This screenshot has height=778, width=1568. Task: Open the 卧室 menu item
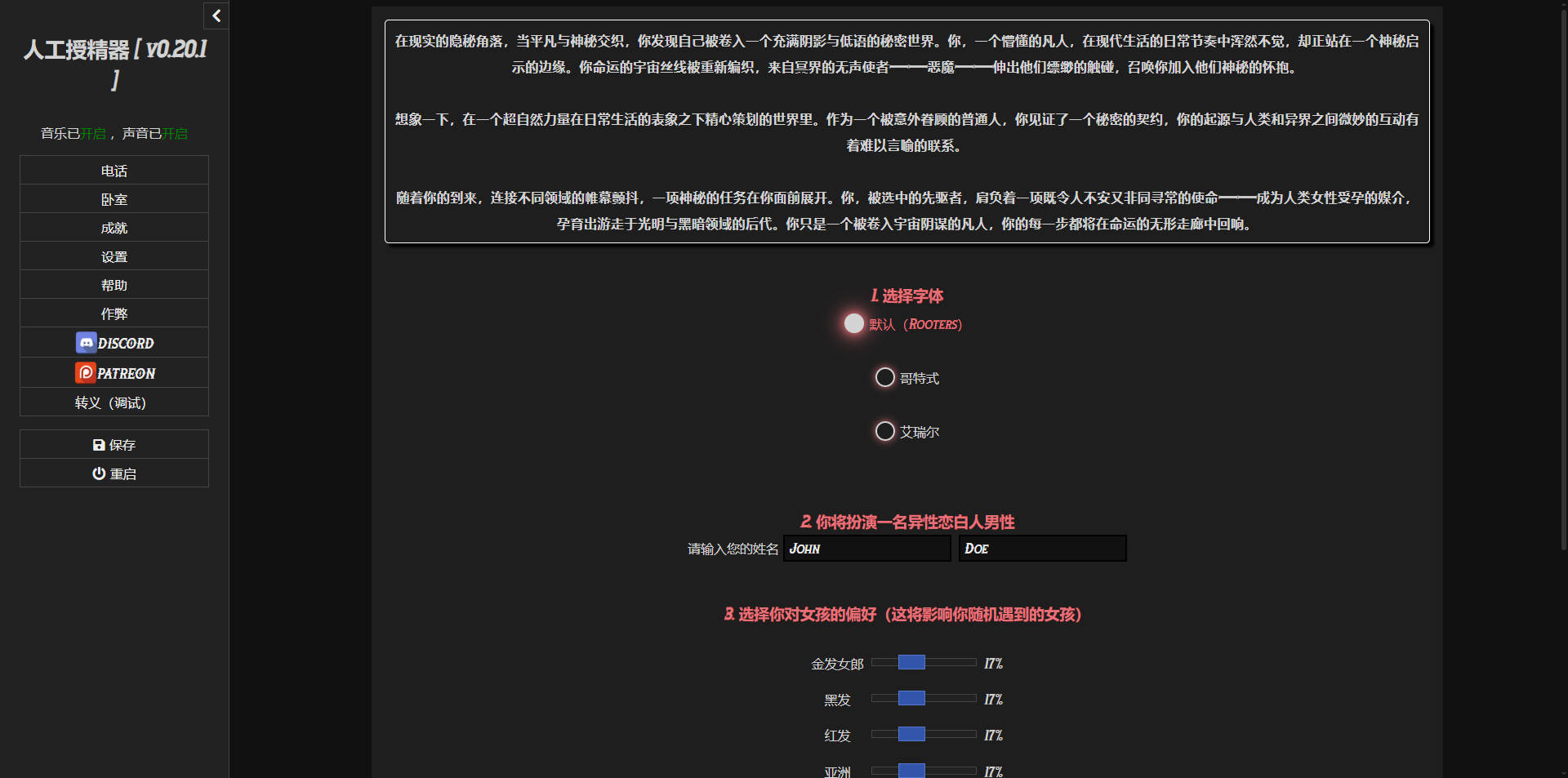(x=114, y=199)
